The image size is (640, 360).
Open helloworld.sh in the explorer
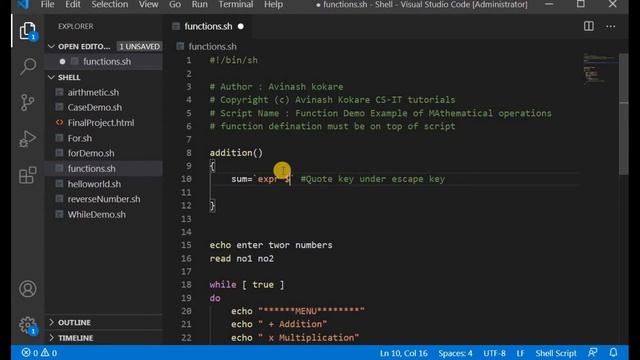(x=94, y=184)
